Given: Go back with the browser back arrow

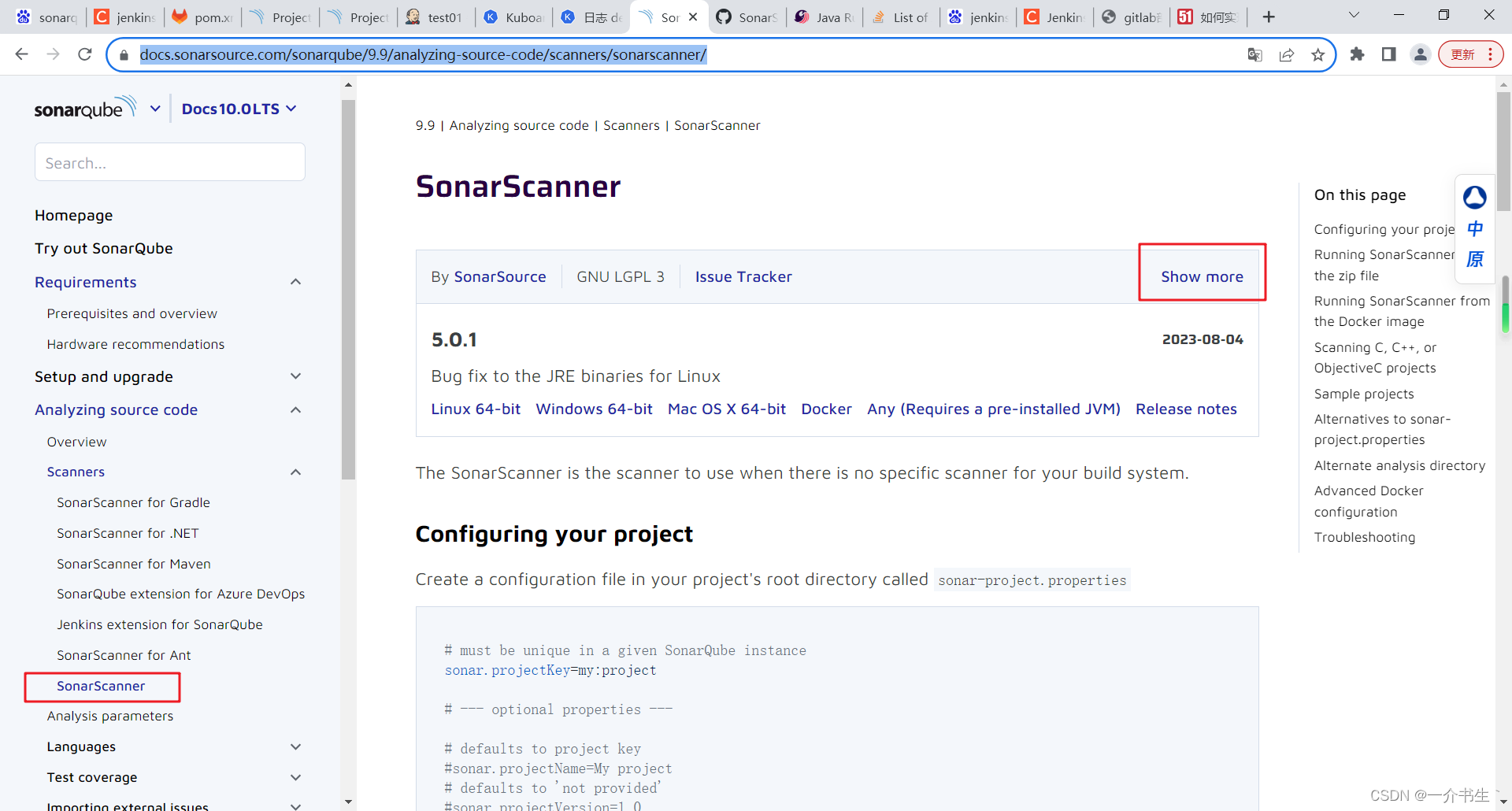Looking at the screenshot, I should 21,54.
